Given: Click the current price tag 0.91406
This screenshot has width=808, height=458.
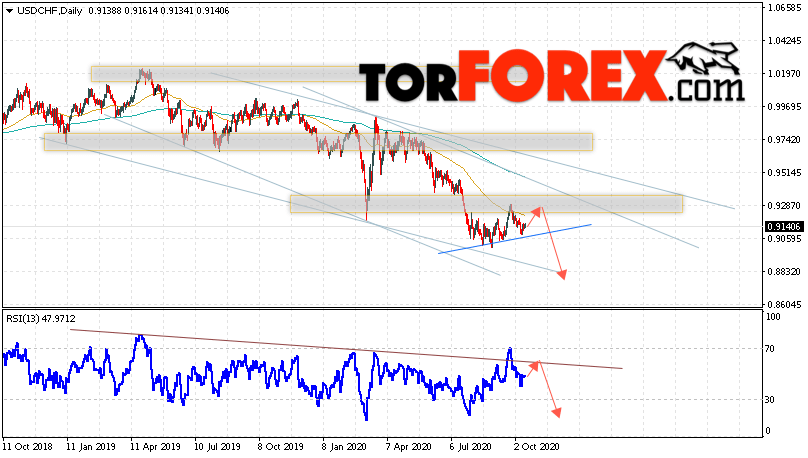Looking at the screenshot, I should coord(783,227).
